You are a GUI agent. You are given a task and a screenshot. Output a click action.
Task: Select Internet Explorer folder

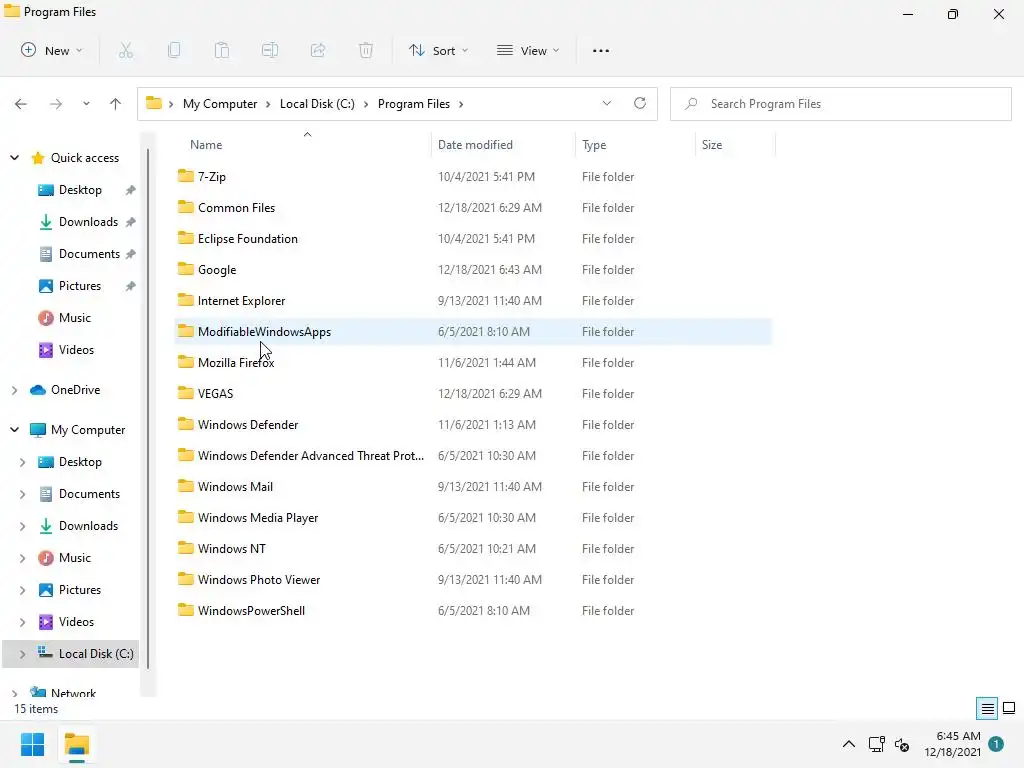point(242,300)
